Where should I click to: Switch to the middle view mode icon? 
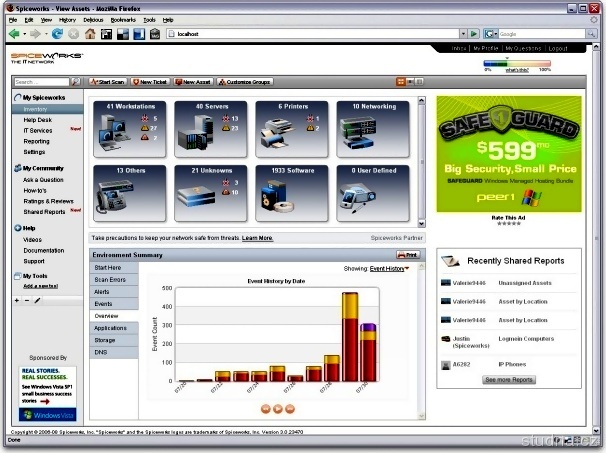410,82
